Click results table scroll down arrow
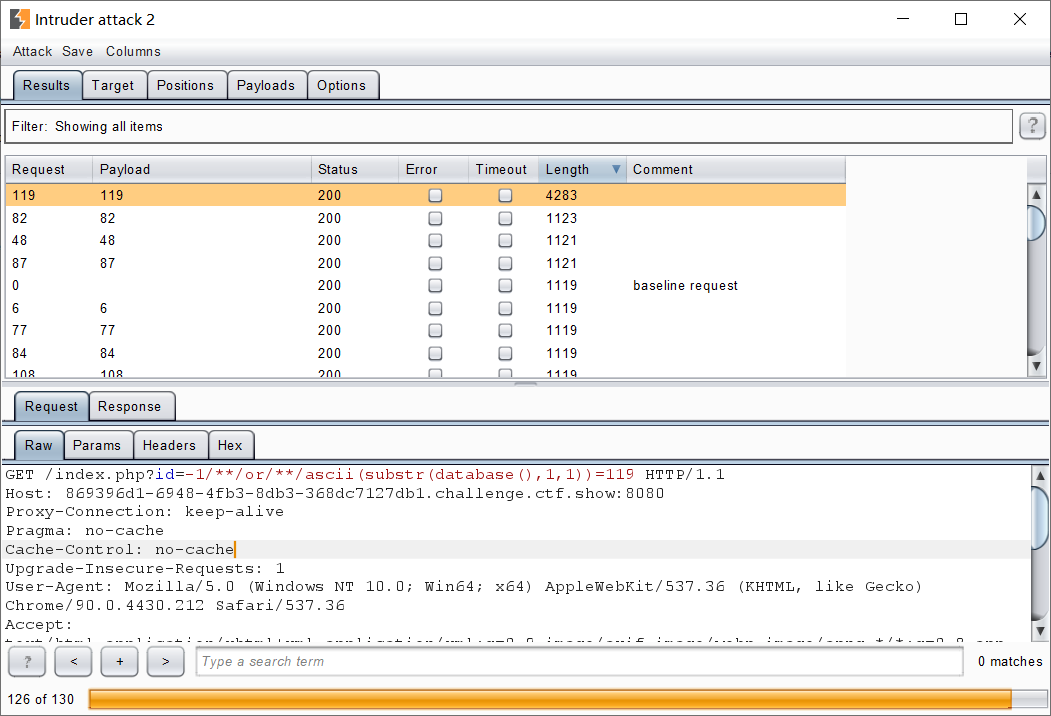This screenshot has height=716, width=1051. (x=1036, y=366)
